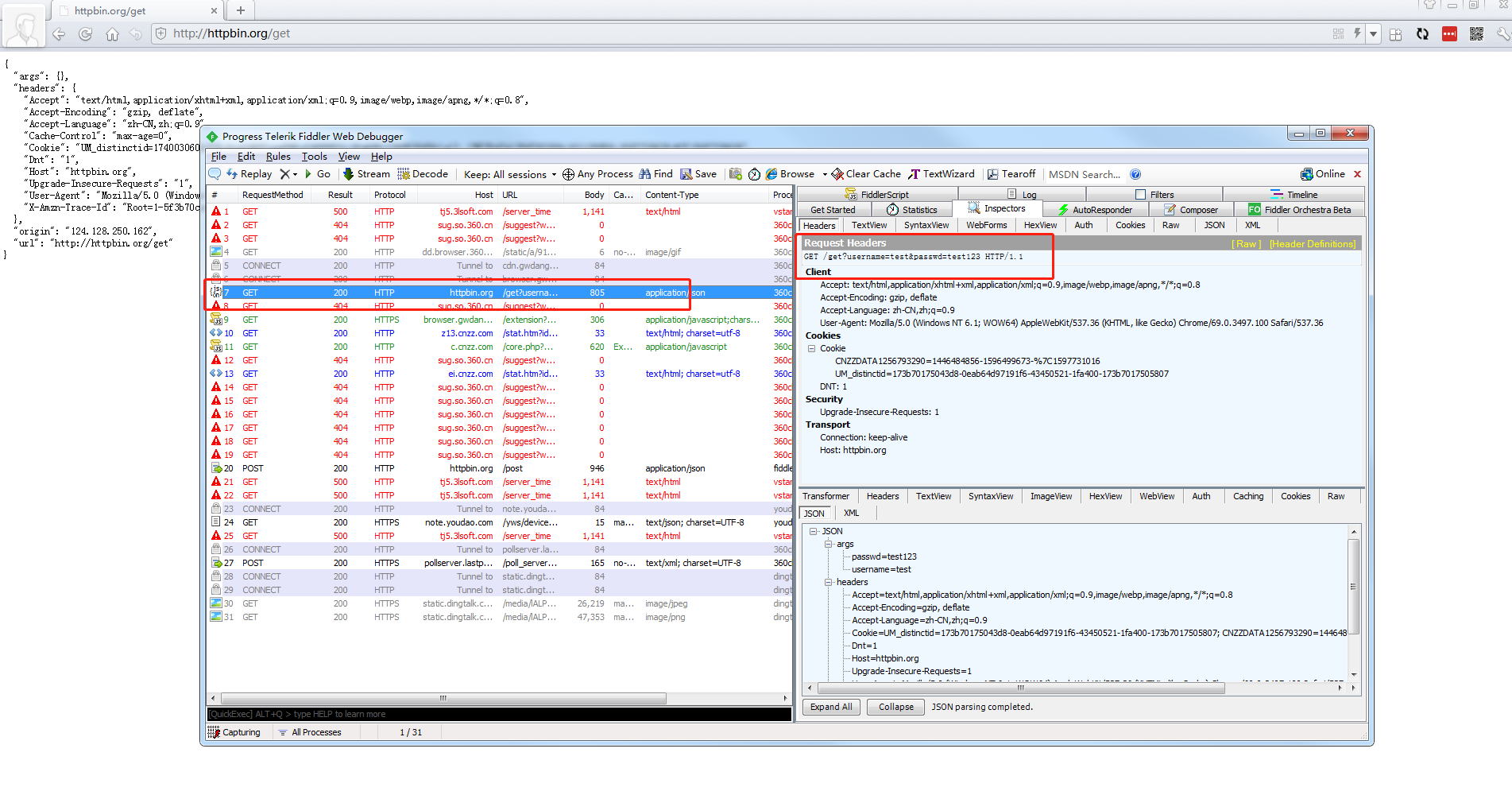Click the Any Process target icon

(x=568, y=174)
